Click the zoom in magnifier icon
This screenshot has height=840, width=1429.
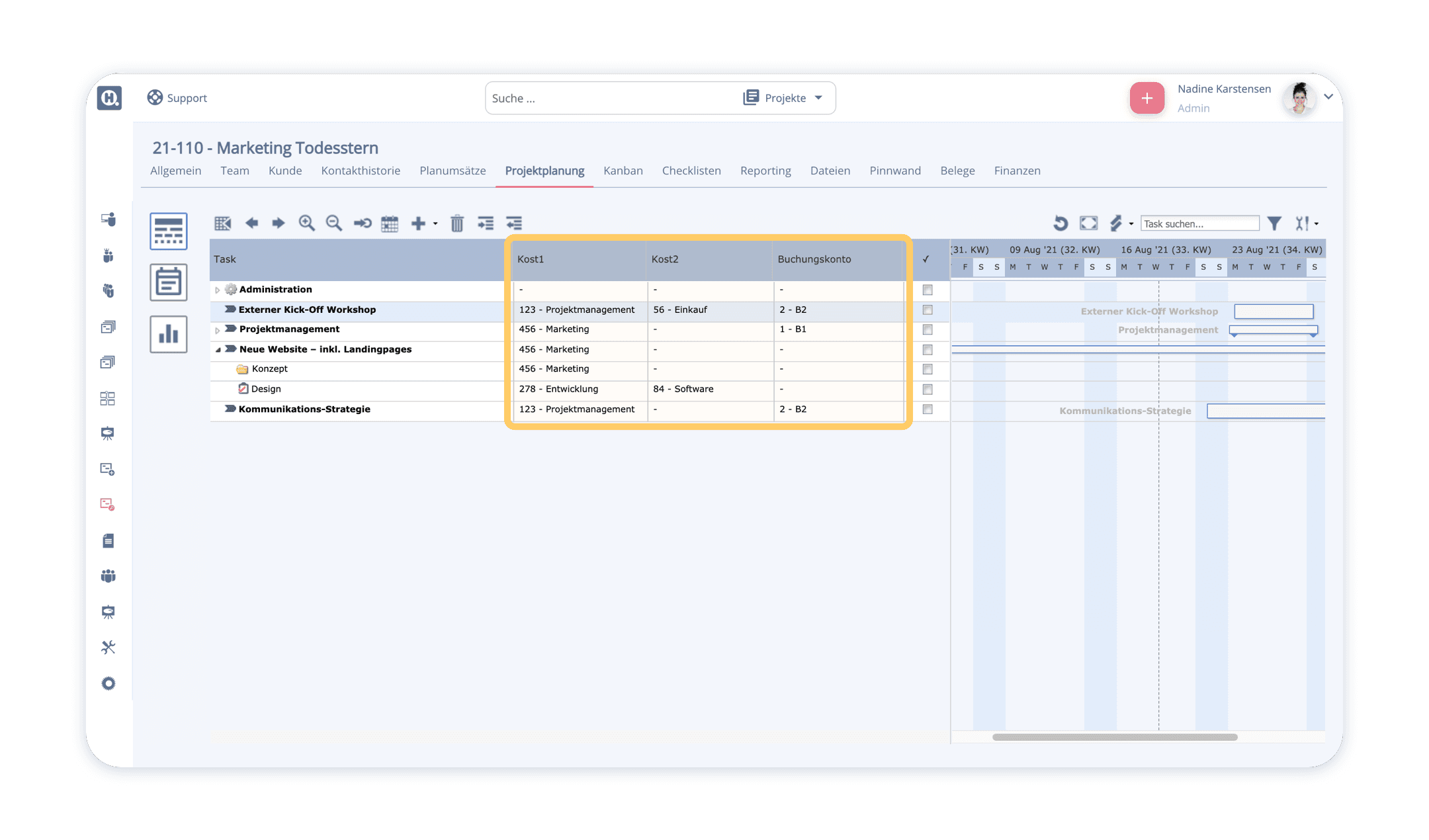(306, 224)
